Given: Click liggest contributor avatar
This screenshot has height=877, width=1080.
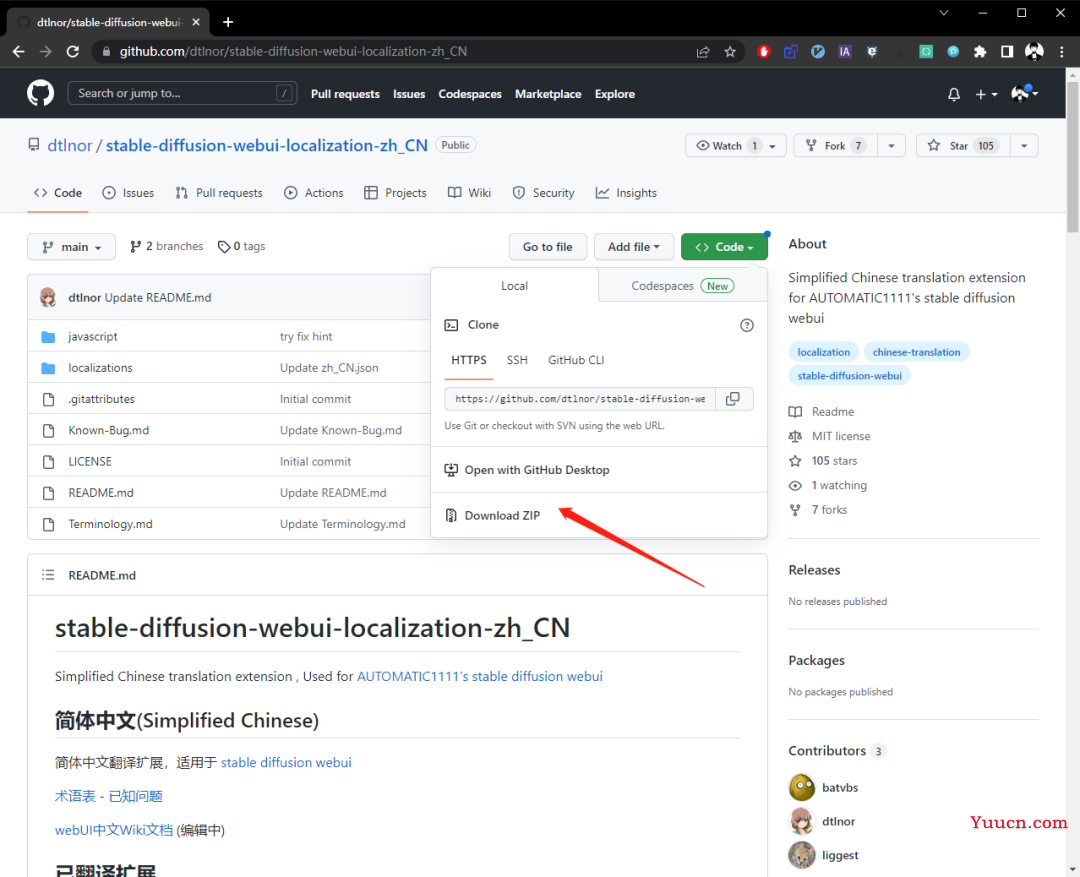Looking at the screenshot, I should (x=802, y=855).
